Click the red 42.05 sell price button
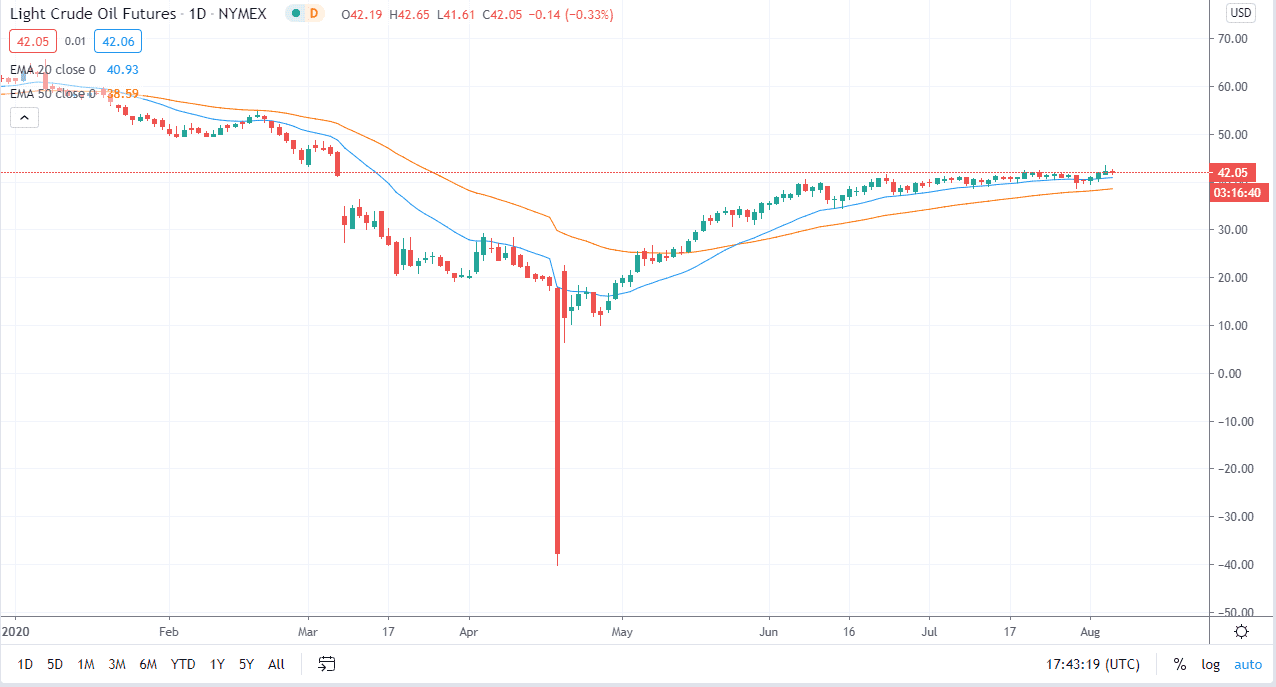 click(30, 41)
